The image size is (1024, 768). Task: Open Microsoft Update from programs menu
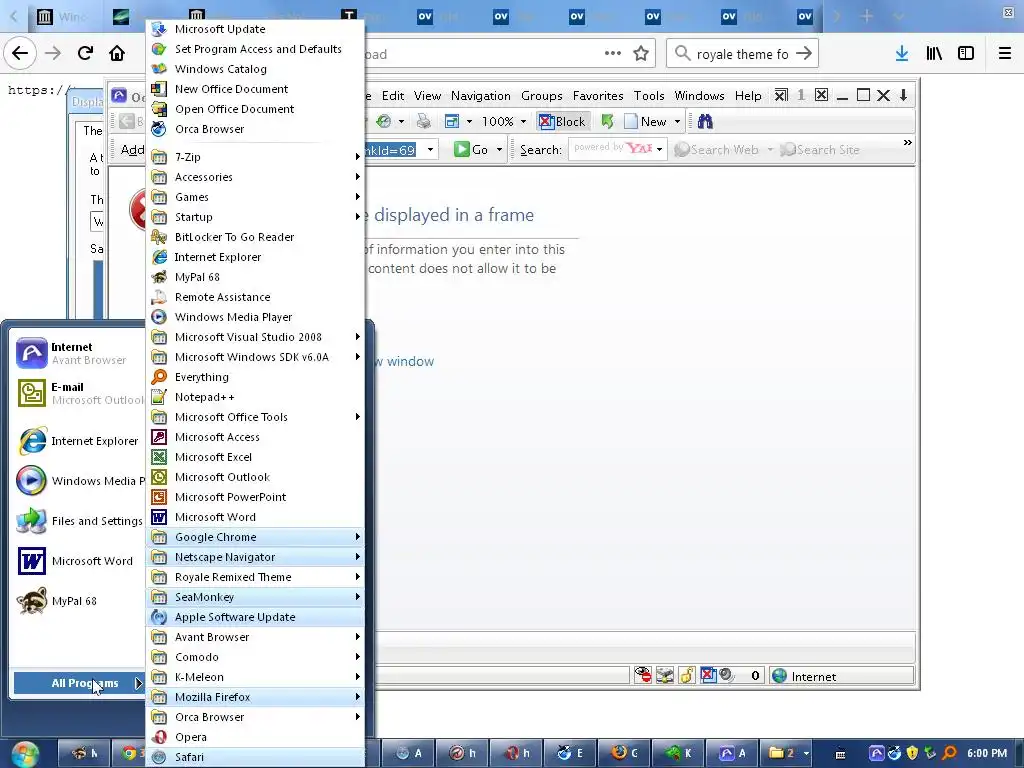pyautogui.click(x=255, y=29)
